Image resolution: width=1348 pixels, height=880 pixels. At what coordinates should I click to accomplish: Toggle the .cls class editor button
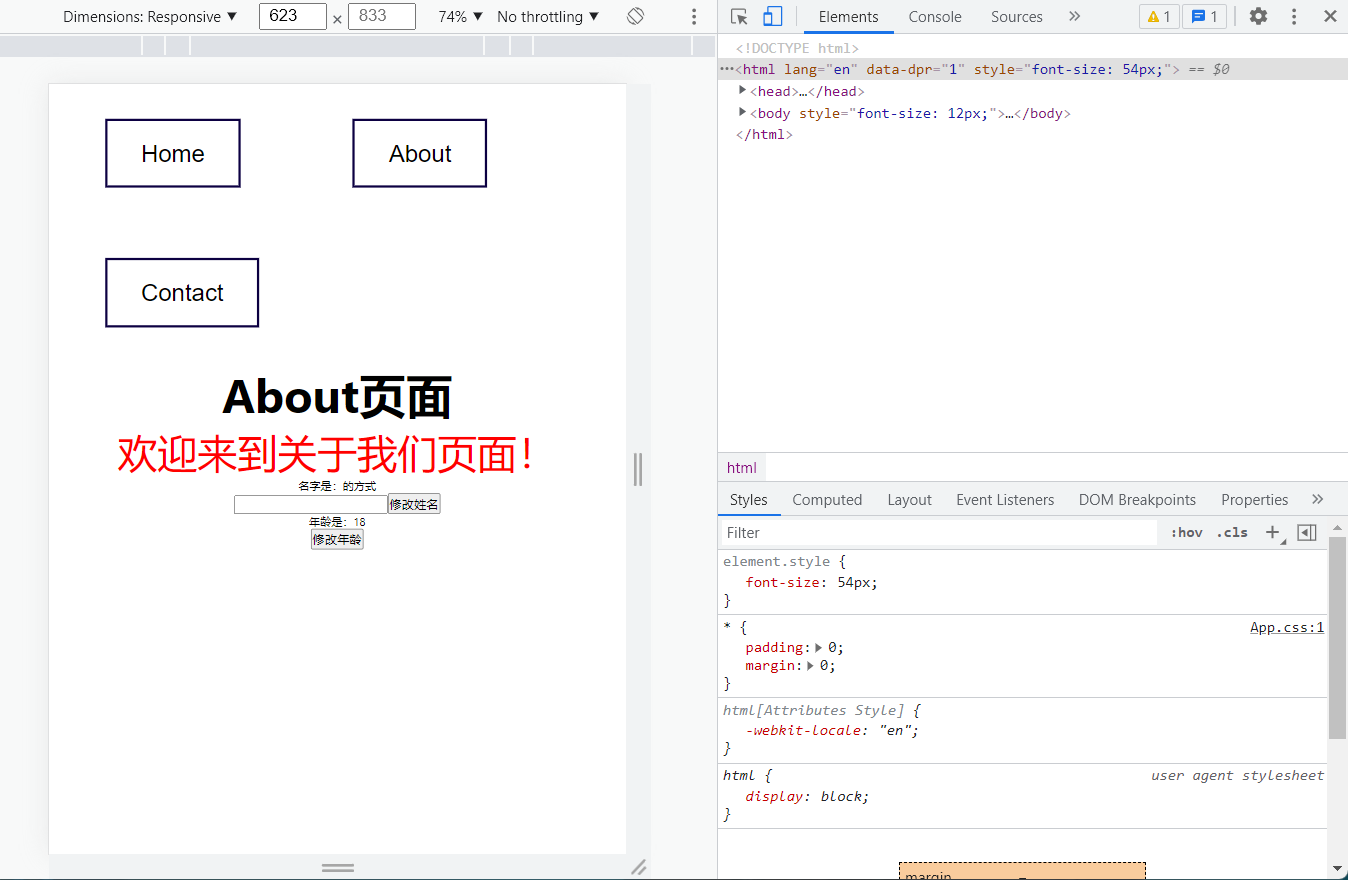coord(1232,533)
